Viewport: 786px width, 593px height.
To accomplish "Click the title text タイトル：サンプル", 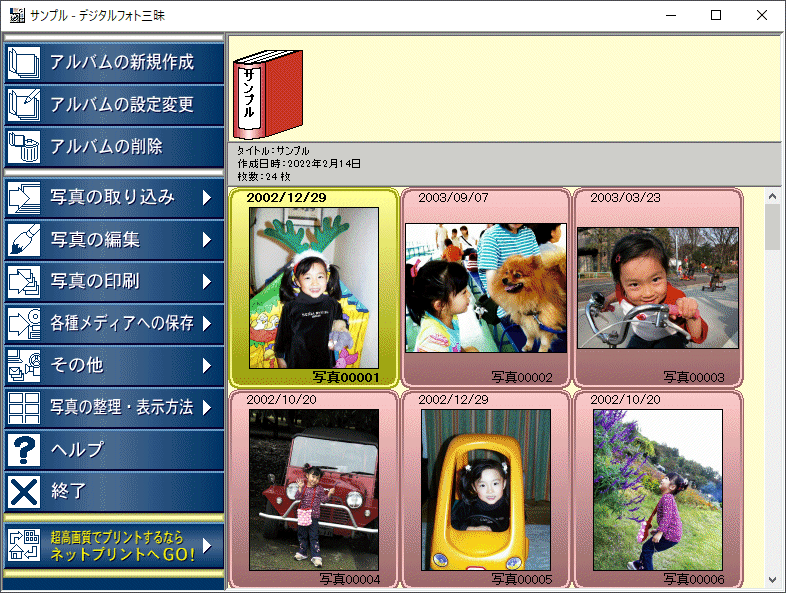I will tap(273, 150).
